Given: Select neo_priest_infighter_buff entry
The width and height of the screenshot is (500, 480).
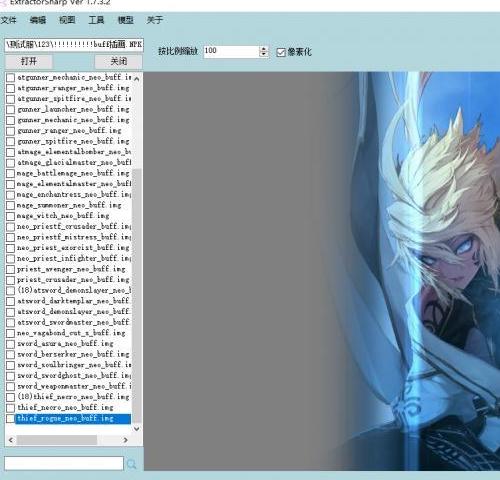Looking at the screenshot, I should click(x=74, y=258).
